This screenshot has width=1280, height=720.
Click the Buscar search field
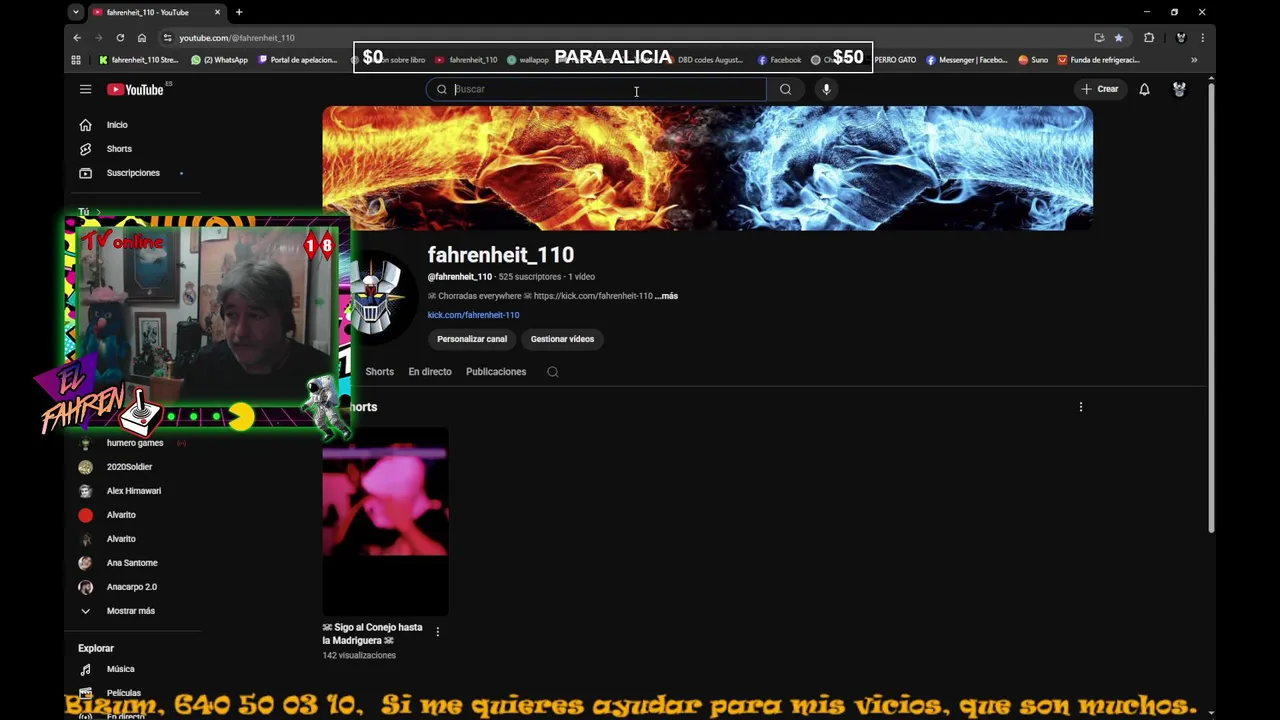(x=596, y=89)
